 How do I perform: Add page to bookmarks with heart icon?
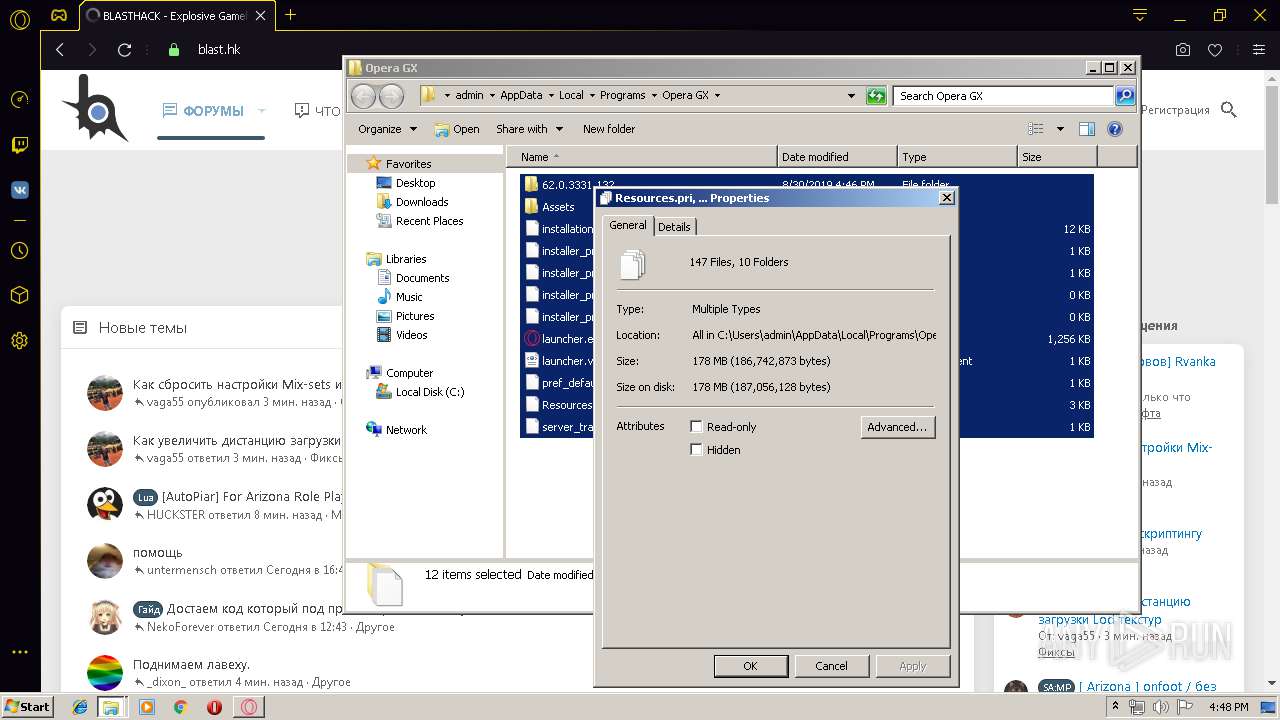[x=1215, y=50]
